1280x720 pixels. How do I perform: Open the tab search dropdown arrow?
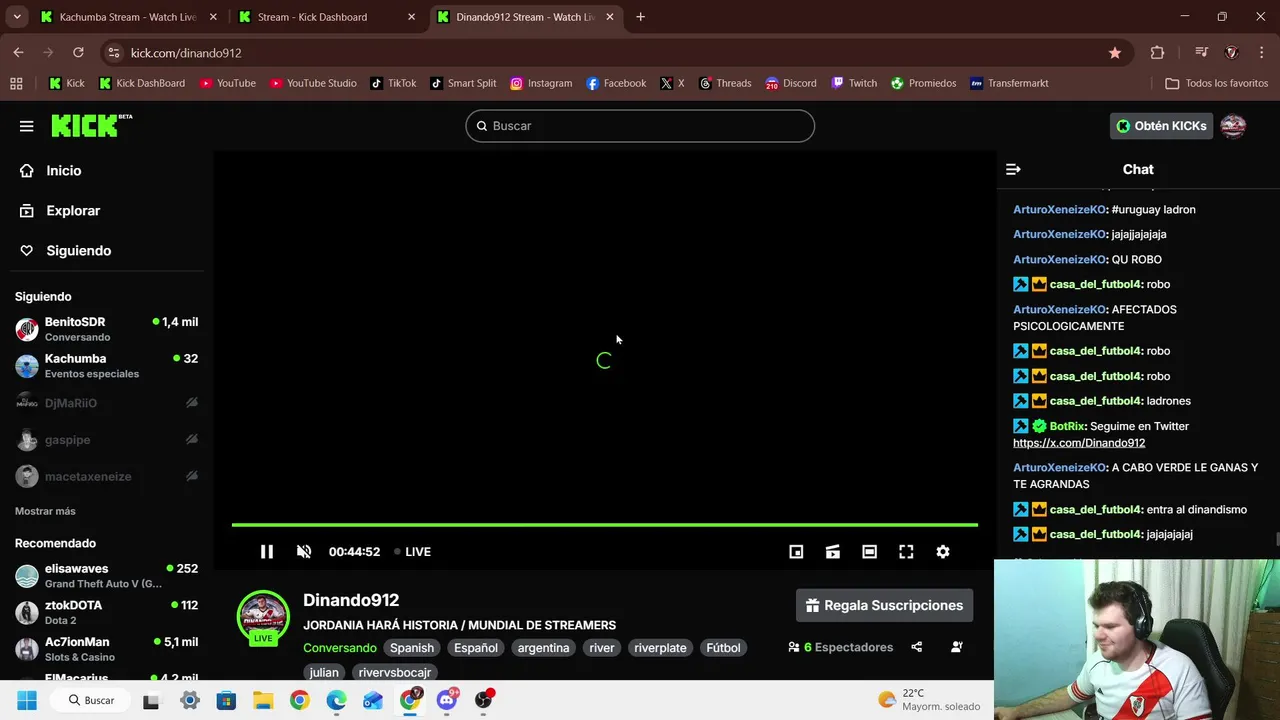17,17
